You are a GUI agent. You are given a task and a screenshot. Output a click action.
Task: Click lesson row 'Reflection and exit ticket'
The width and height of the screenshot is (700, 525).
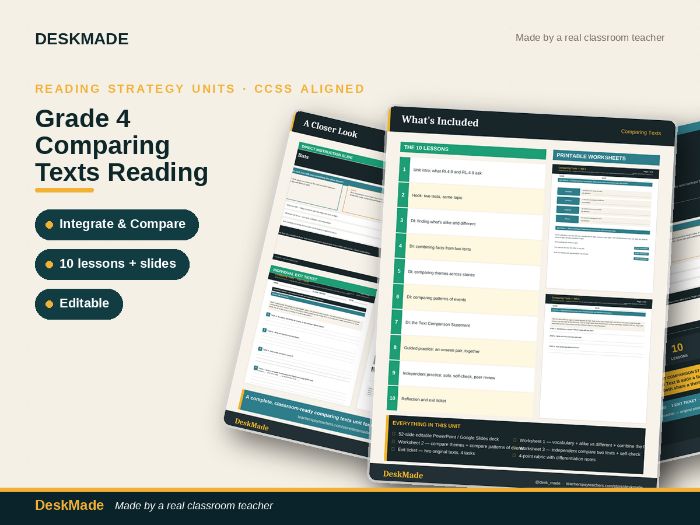(464, 401)
